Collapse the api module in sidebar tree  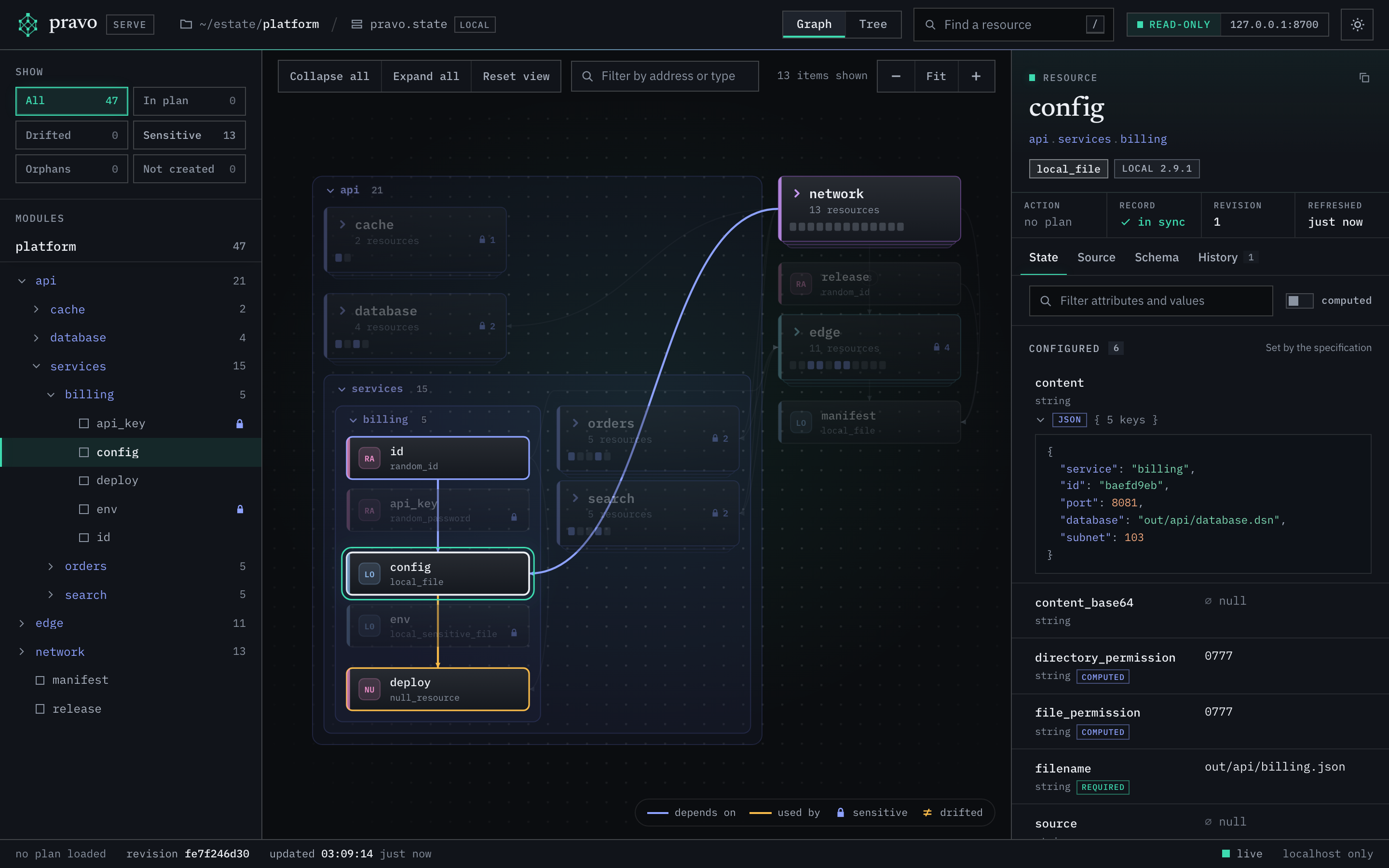22,281
